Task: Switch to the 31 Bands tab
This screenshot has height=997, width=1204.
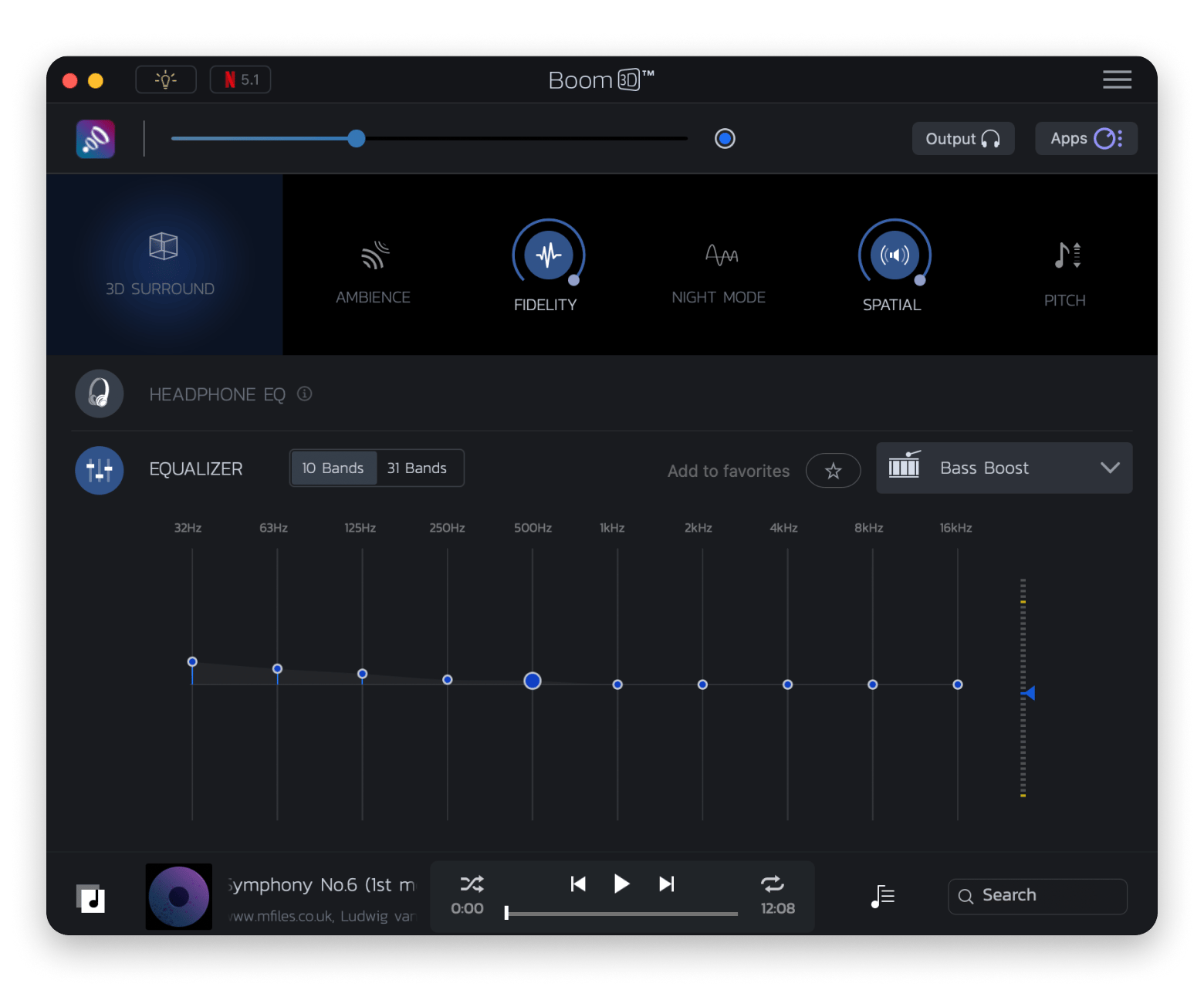Action: 417,468
